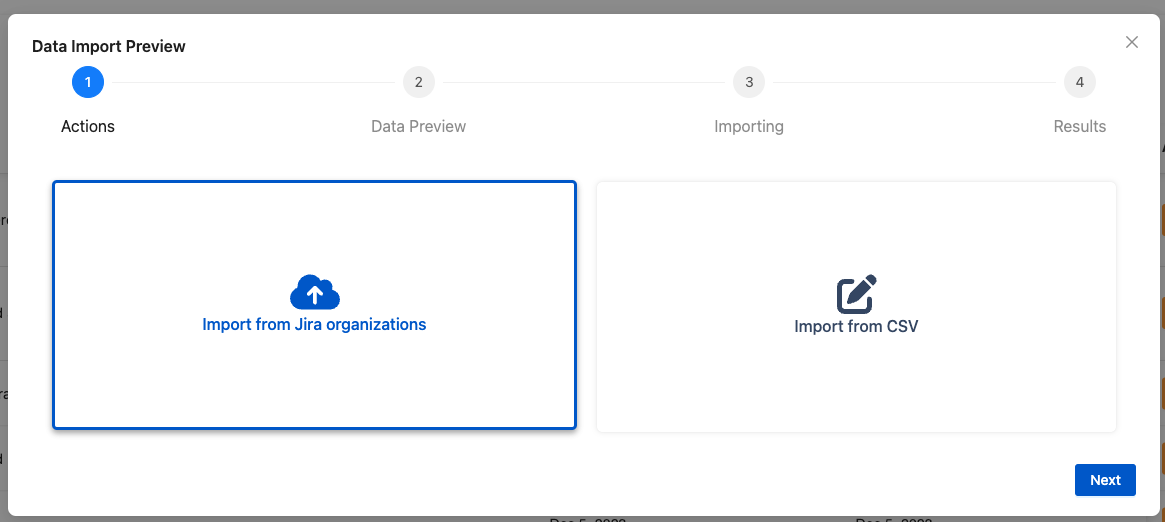The height and width of the screenshot is (522, 1165).
Task: Click the 'Data Import Preview' dialog title
Action: pyautogui.click(x=109, y=46)
